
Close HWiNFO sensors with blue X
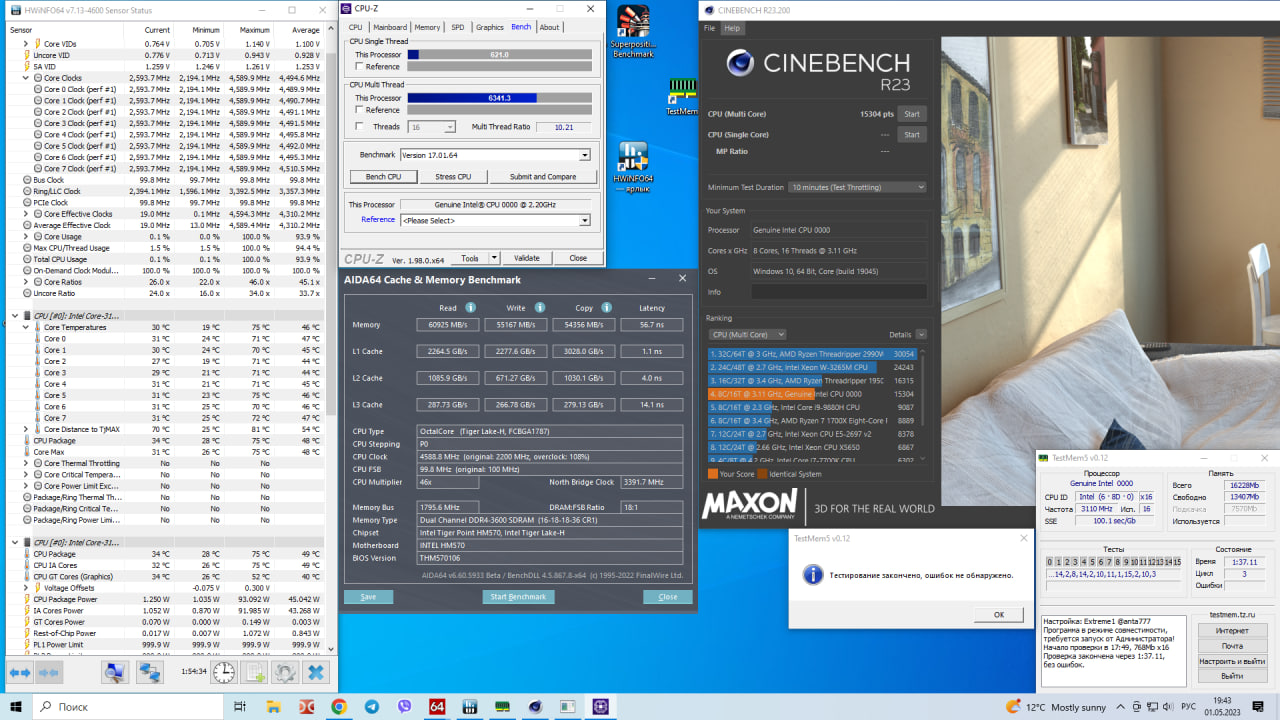point(316,673)
